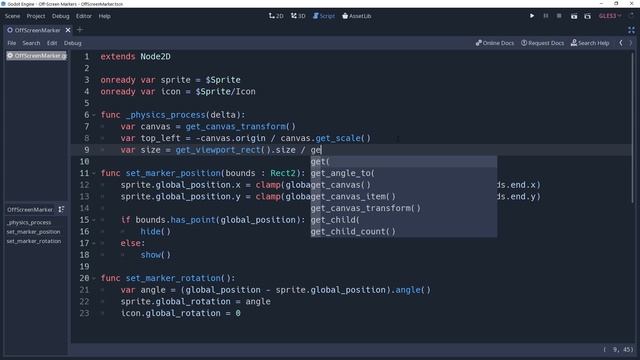Choose get_canvas_item() autocomplete suggestion
The height and width of the screenshot is (360, 640).
(404, 196)
